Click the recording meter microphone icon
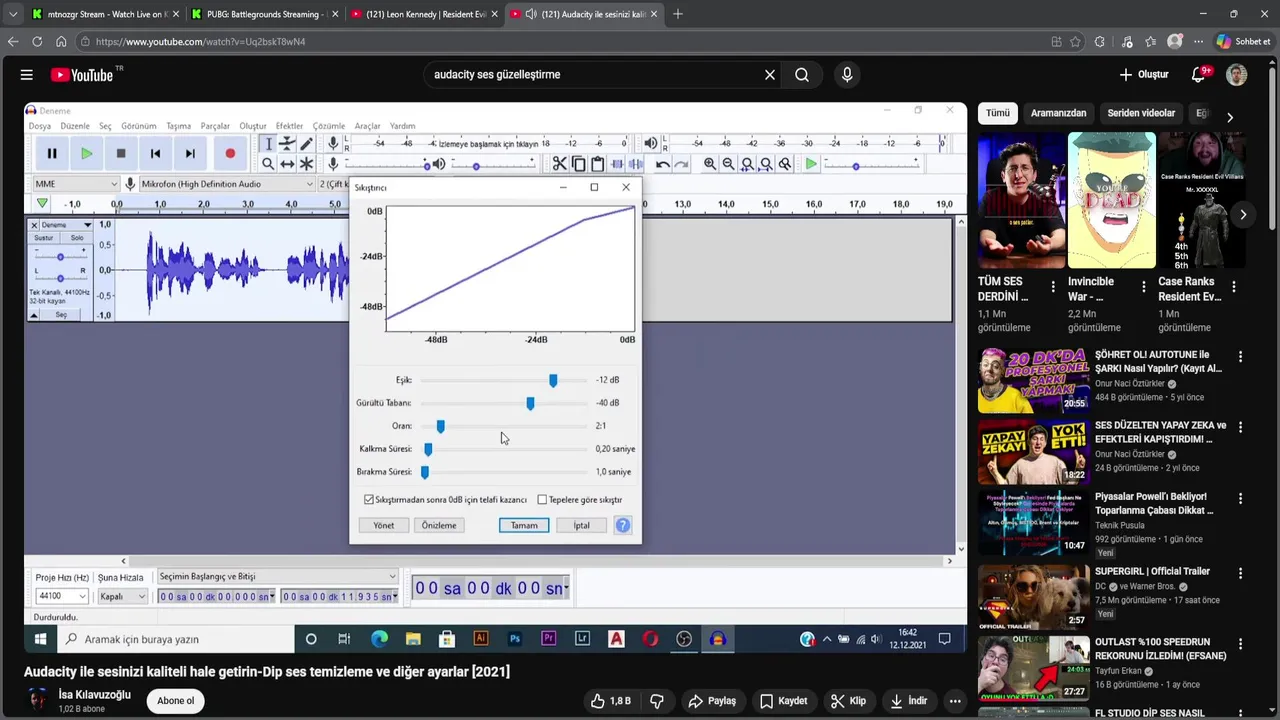1280x720 pixels. [333, 144]
